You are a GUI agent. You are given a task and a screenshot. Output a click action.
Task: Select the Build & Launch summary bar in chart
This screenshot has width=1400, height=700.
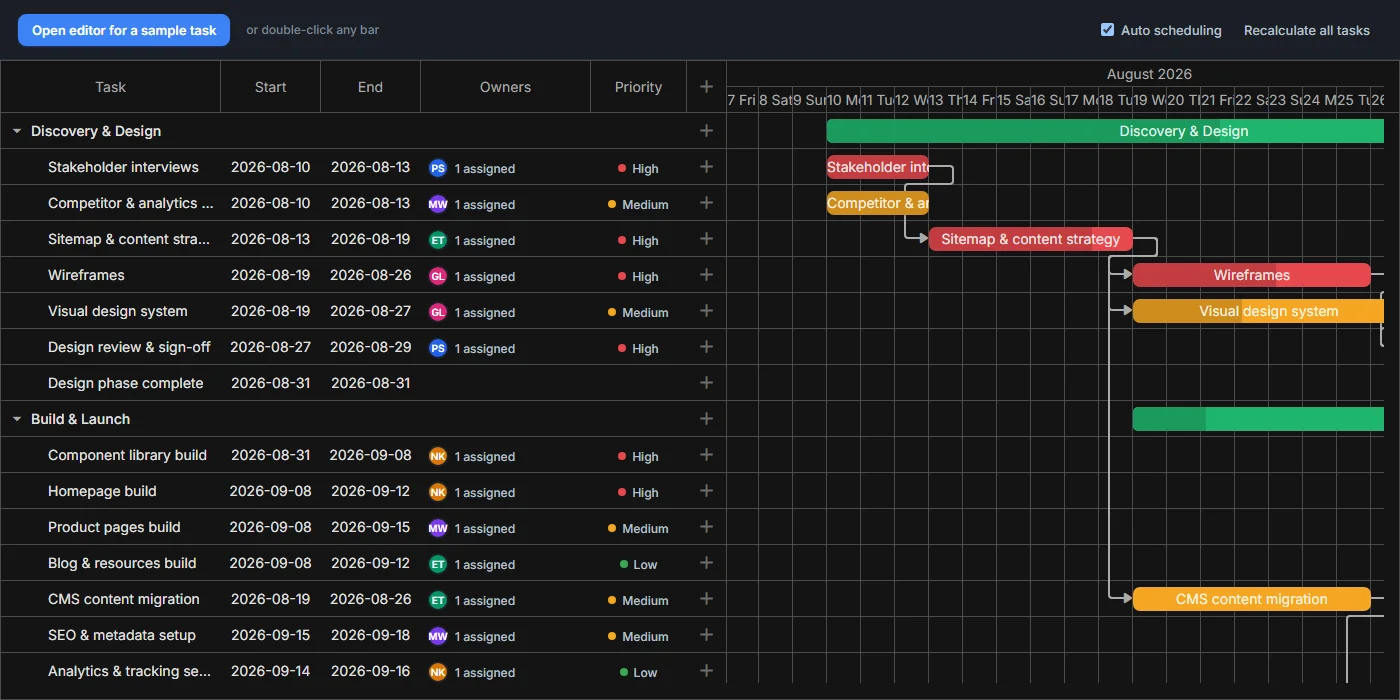[1258, 419]
